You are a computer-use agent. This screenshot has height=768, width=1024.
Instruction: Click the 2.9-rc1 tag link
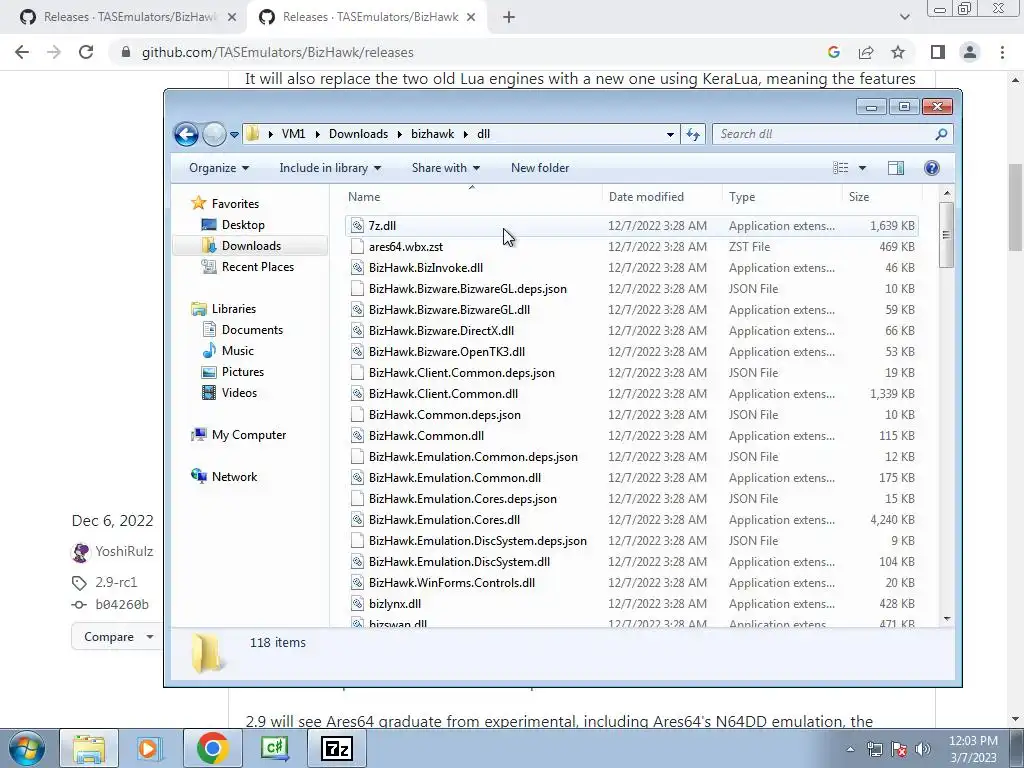(x=116, y=582)
